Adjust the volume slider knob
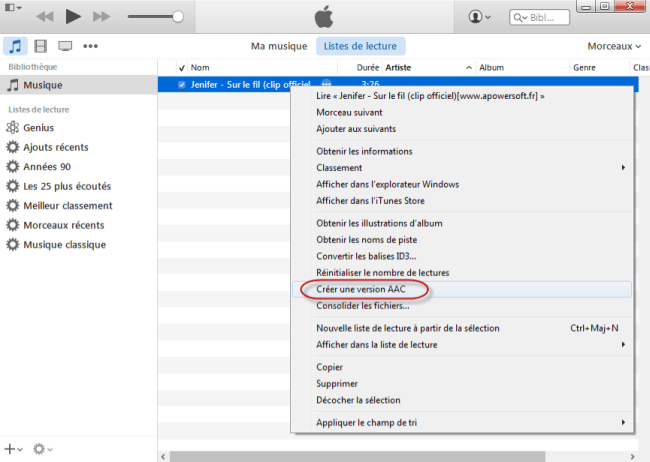The width and height of the screenshot is (650, 462). tap(178, 17)
